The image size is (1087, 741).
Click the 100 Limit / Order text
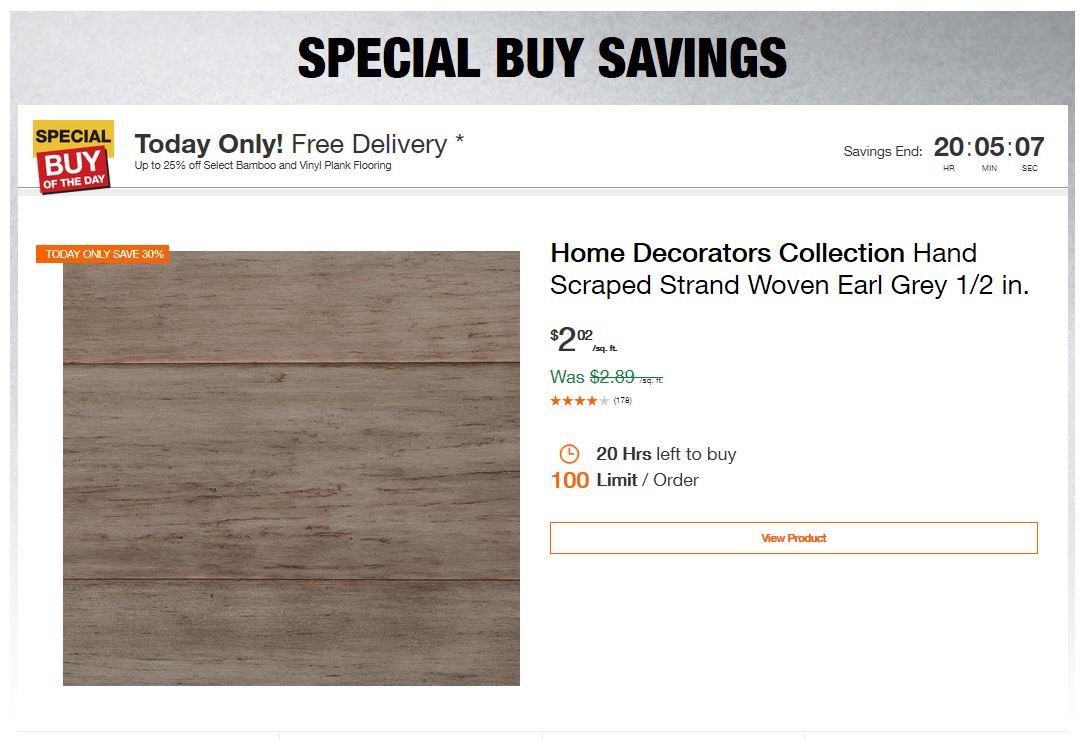click(x=624, y=480)
